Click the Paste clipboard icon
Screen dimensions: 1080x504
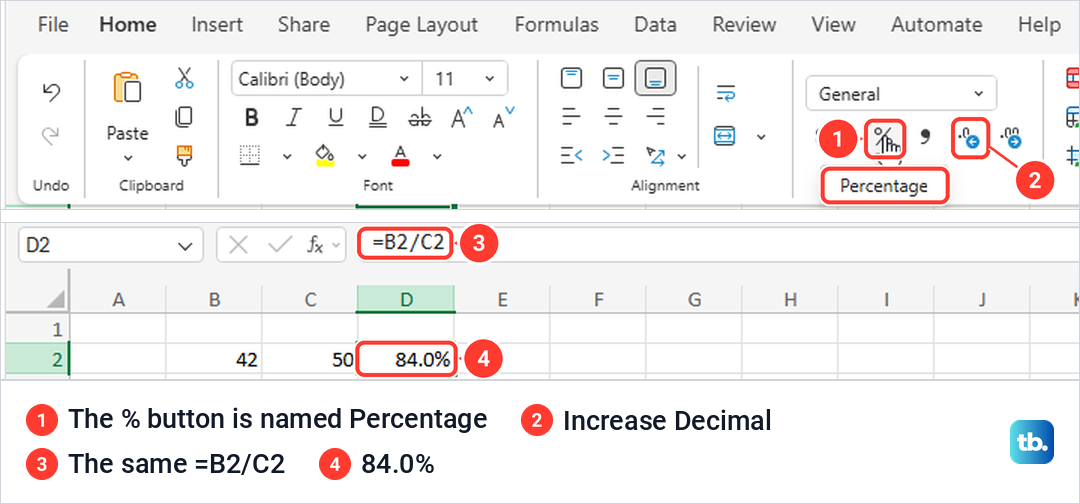pos(127,87)
